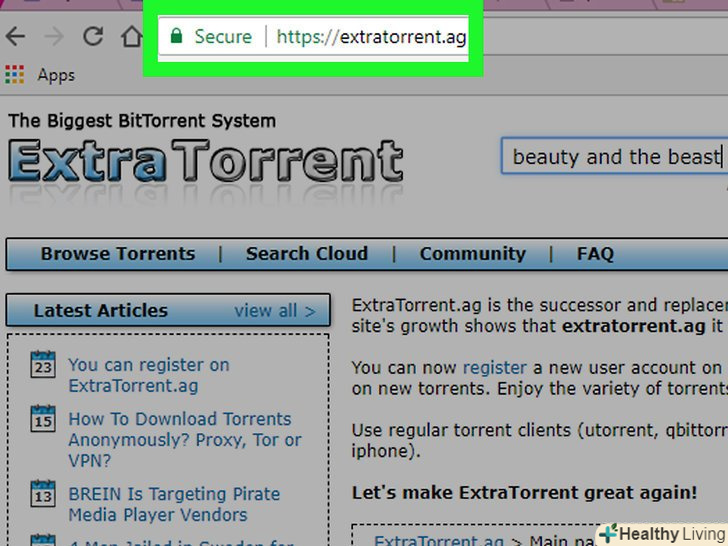Click view all articles link
The width and height of the screenshot is (728, 546).
click(x=274, y=311)
